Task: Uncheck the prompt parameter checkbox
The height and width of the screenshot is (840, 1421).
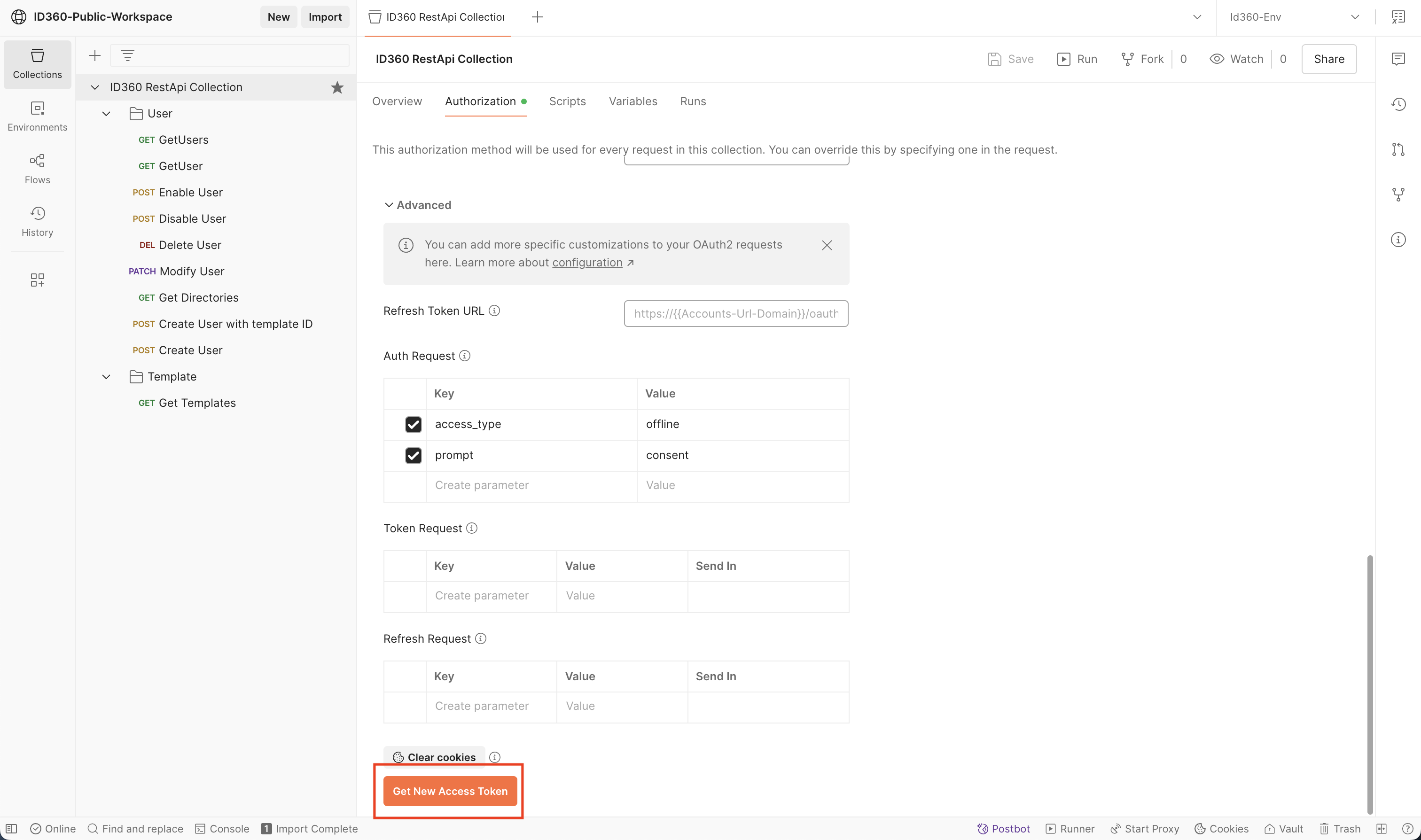Action: (413, 456)
